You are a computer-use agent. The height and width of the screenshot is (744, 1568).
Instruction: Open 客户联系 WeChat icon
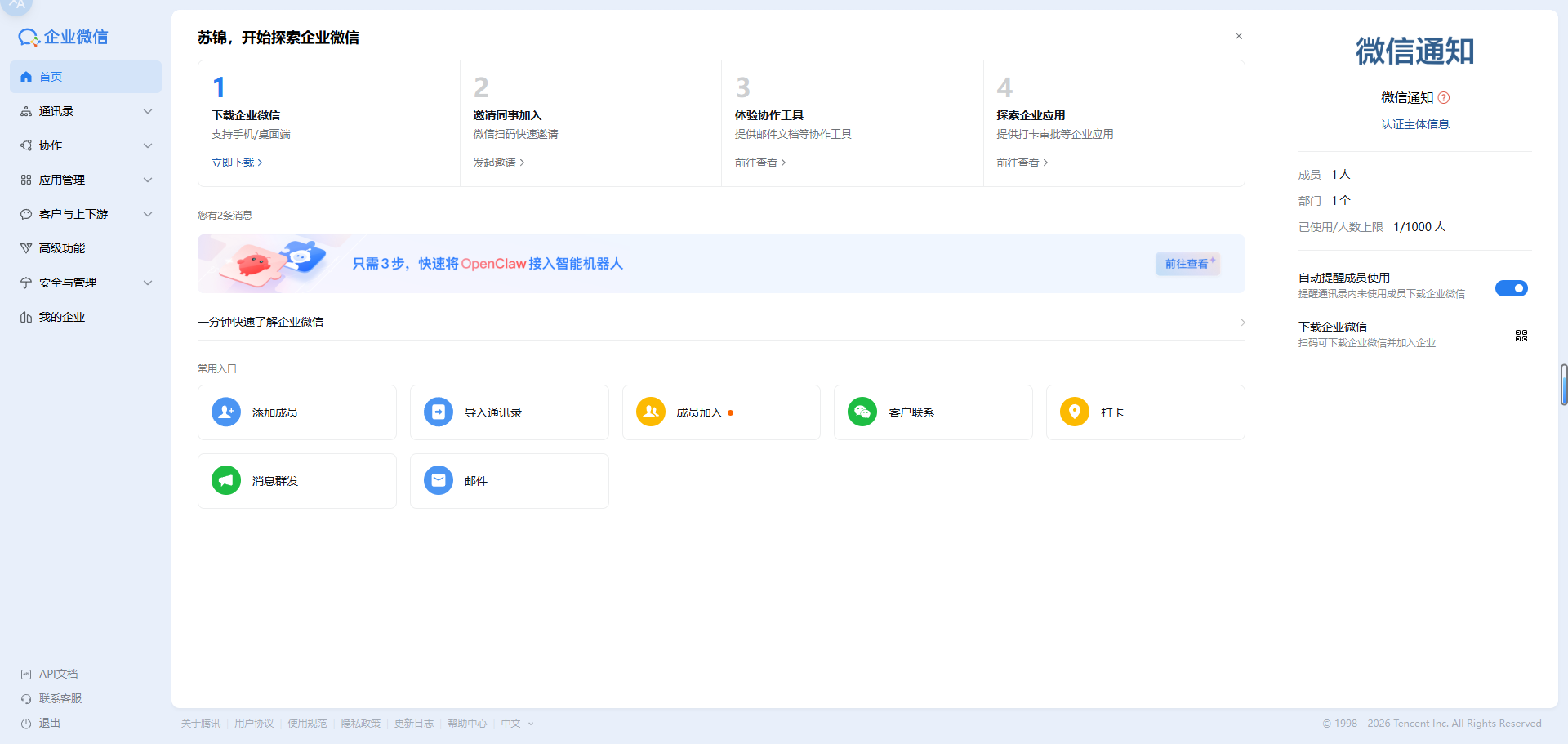862,412
